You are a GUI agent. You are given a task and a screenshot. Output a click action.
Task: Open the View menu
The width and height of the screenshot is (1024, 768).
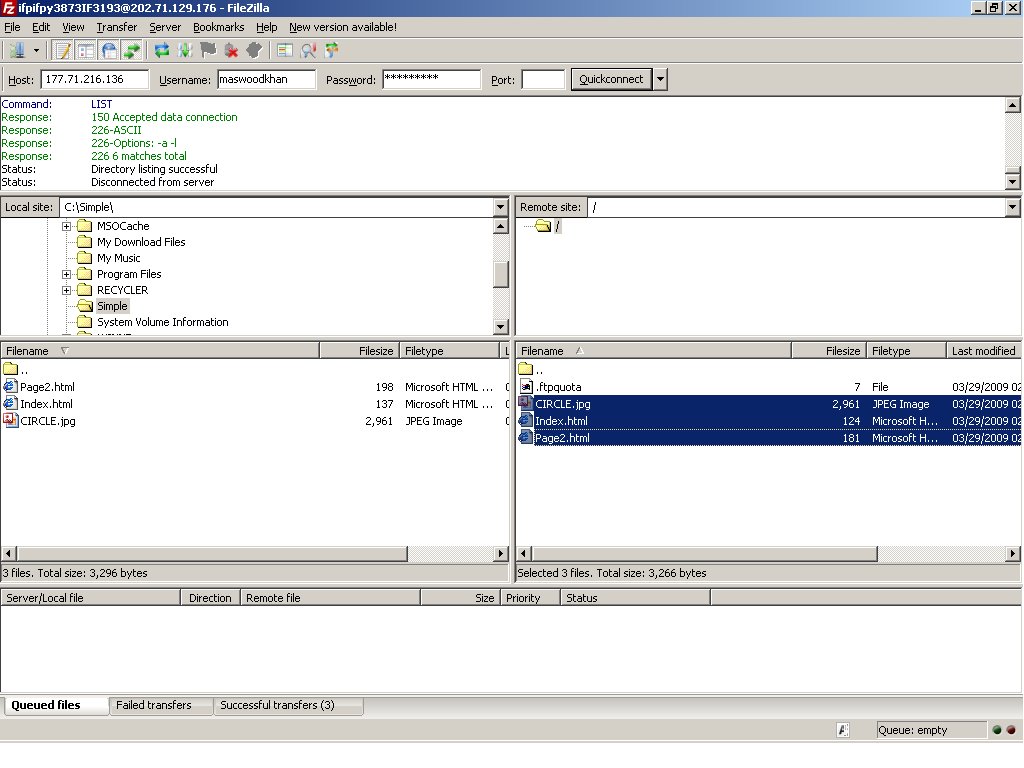[x=73, y=27]
